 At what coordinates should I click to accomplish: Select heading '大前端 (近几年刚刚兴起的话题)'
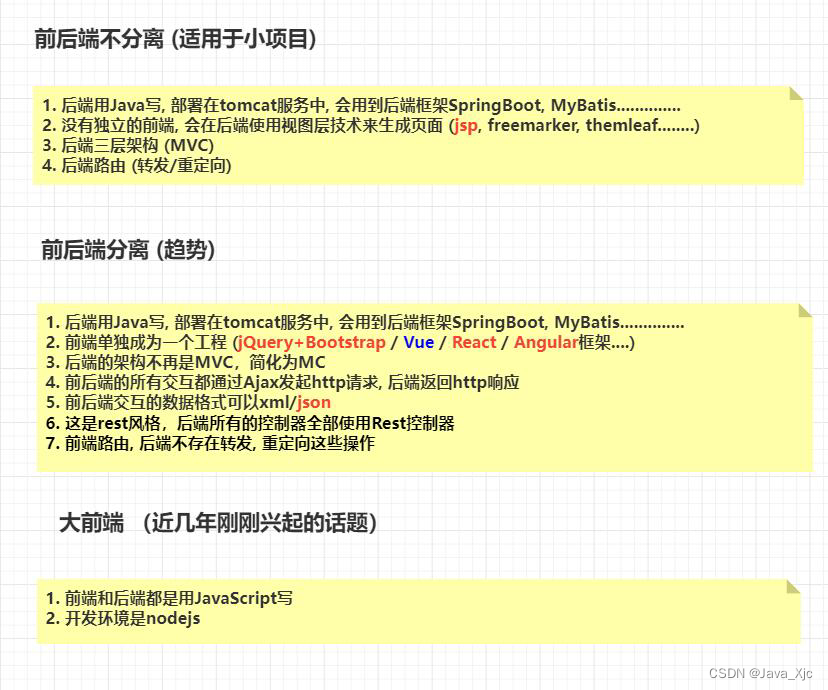click(x=218, y=523)
